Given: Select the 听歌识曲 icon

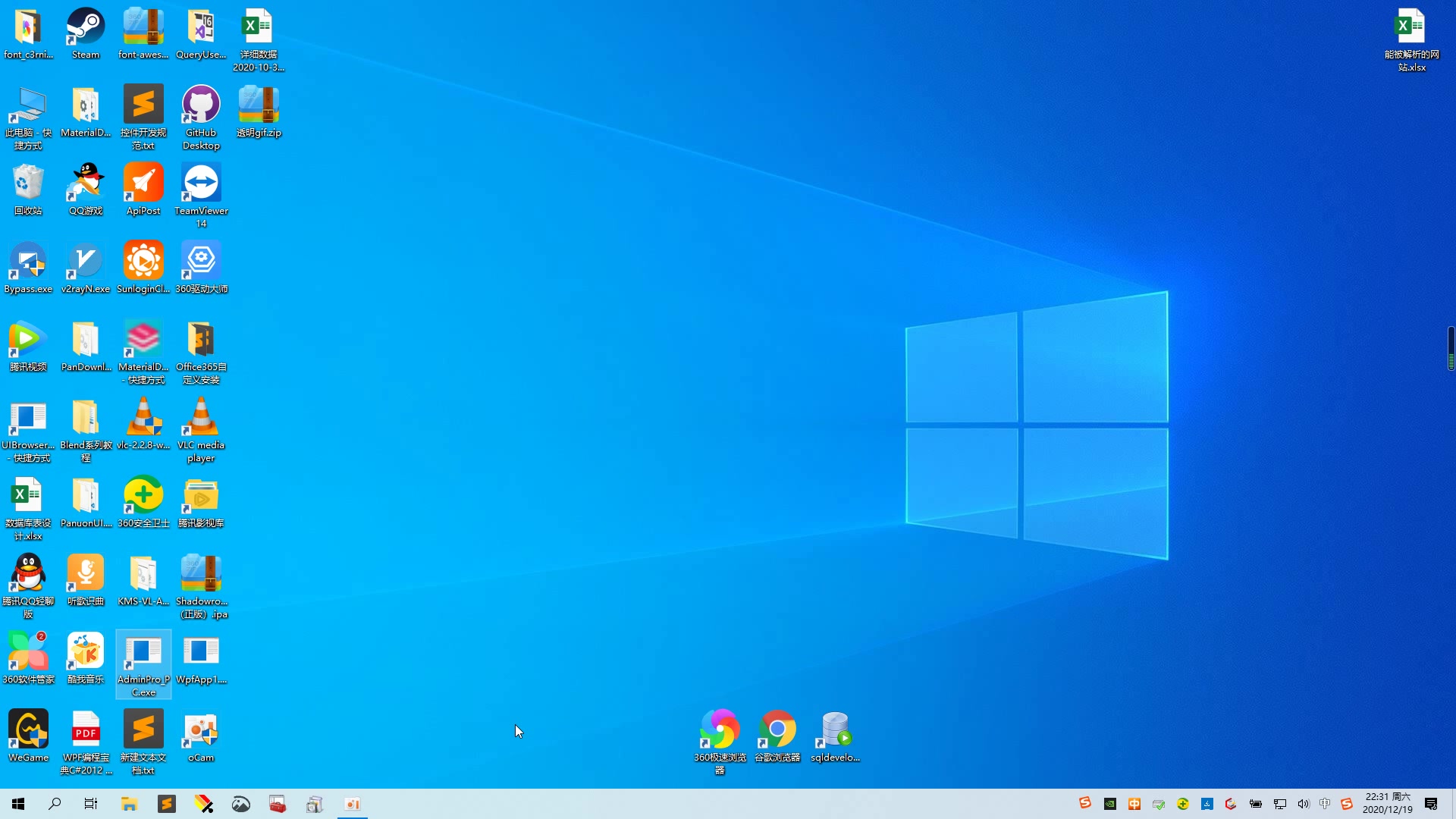Looking at the screenshot, I should (86, 581).
